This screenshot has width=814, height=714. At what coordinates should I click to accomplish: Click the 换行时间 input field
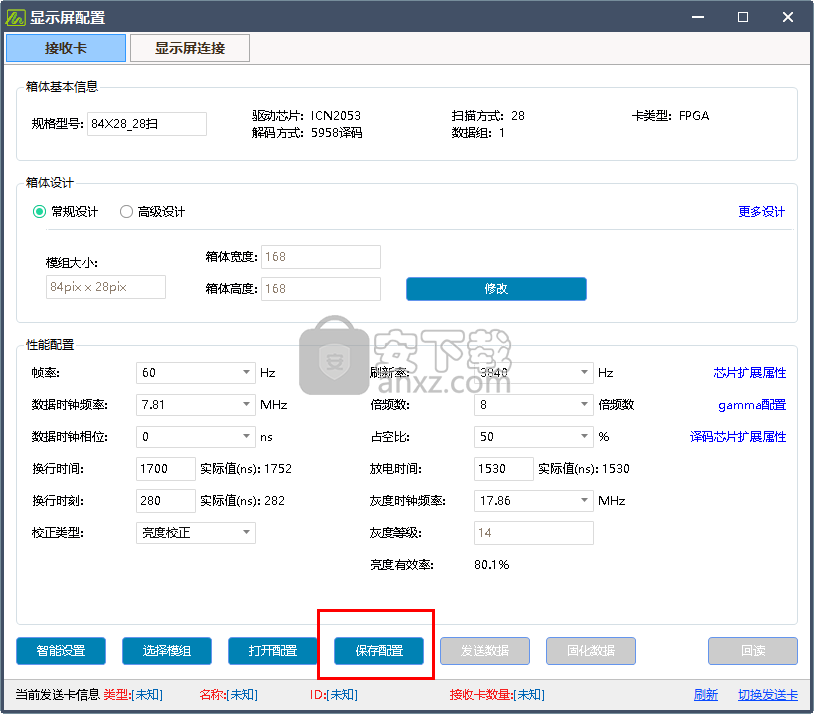click(166, 469)
